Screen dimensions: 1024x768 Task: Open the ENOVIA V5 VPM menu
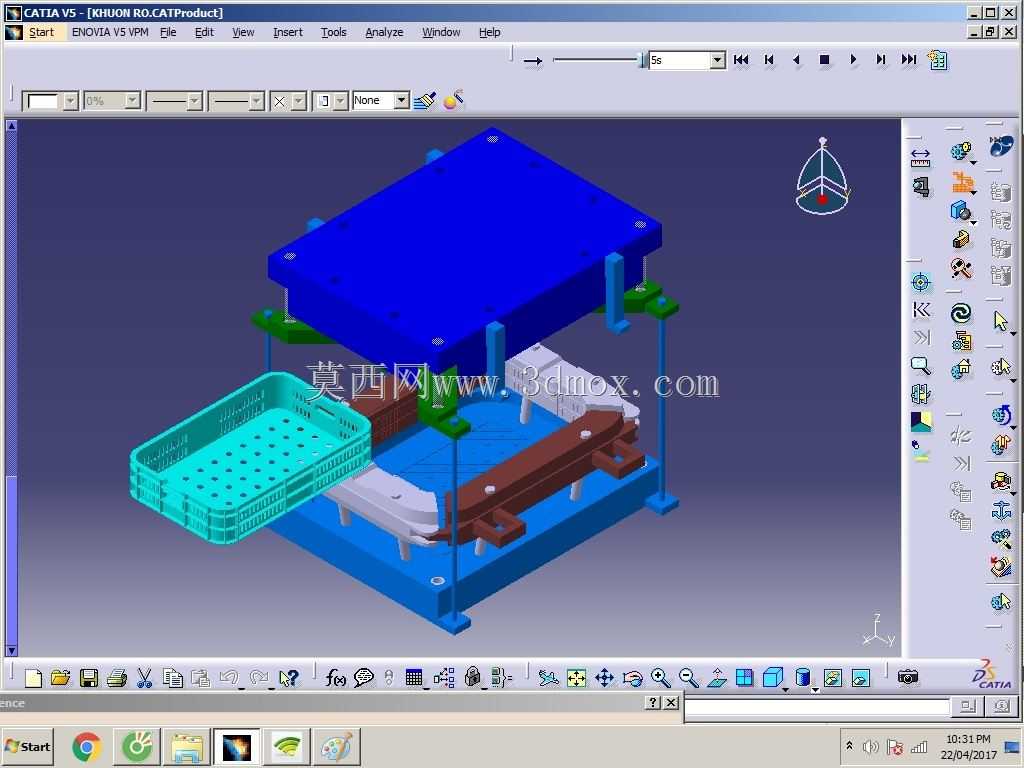tap(110, 32)
